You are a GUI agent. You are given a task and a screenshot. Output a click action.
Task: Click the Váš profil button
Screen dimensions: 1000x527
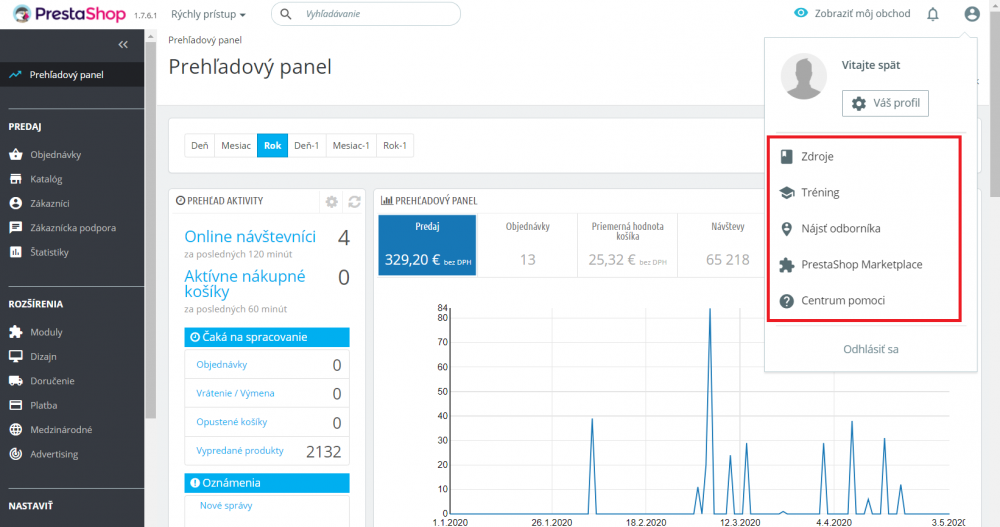(x=885, y=103)
